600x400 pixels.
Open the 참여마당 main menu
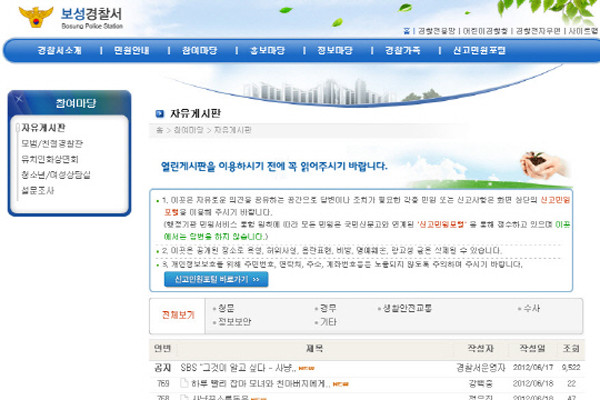click(x=199, y=51)
